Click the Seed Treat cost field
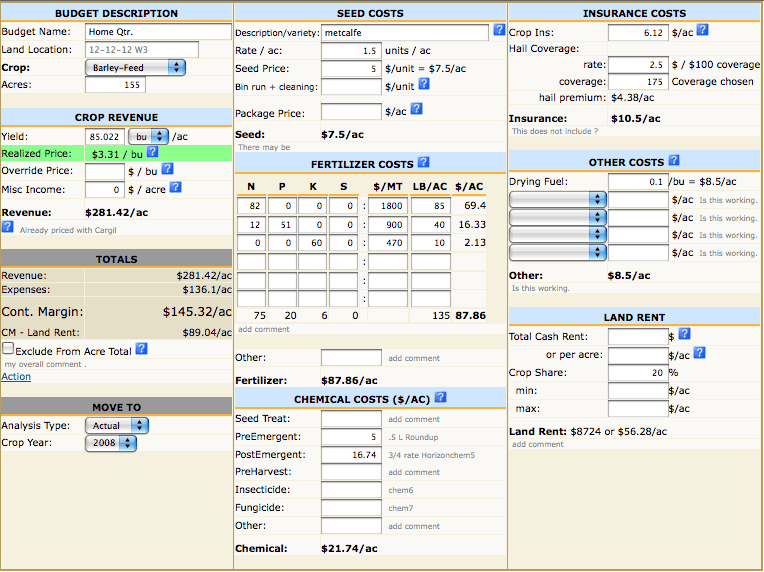This screenshot has width=764, height=572. pyautogui.click(x=351, y=419)
